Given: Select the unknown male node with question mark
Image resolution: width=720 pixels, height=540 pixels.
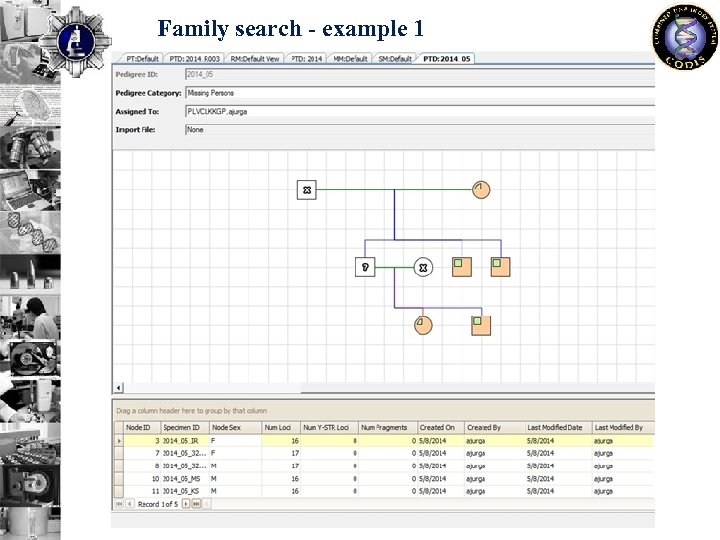Looking at the screenshot, I should [x=365, y=267].
